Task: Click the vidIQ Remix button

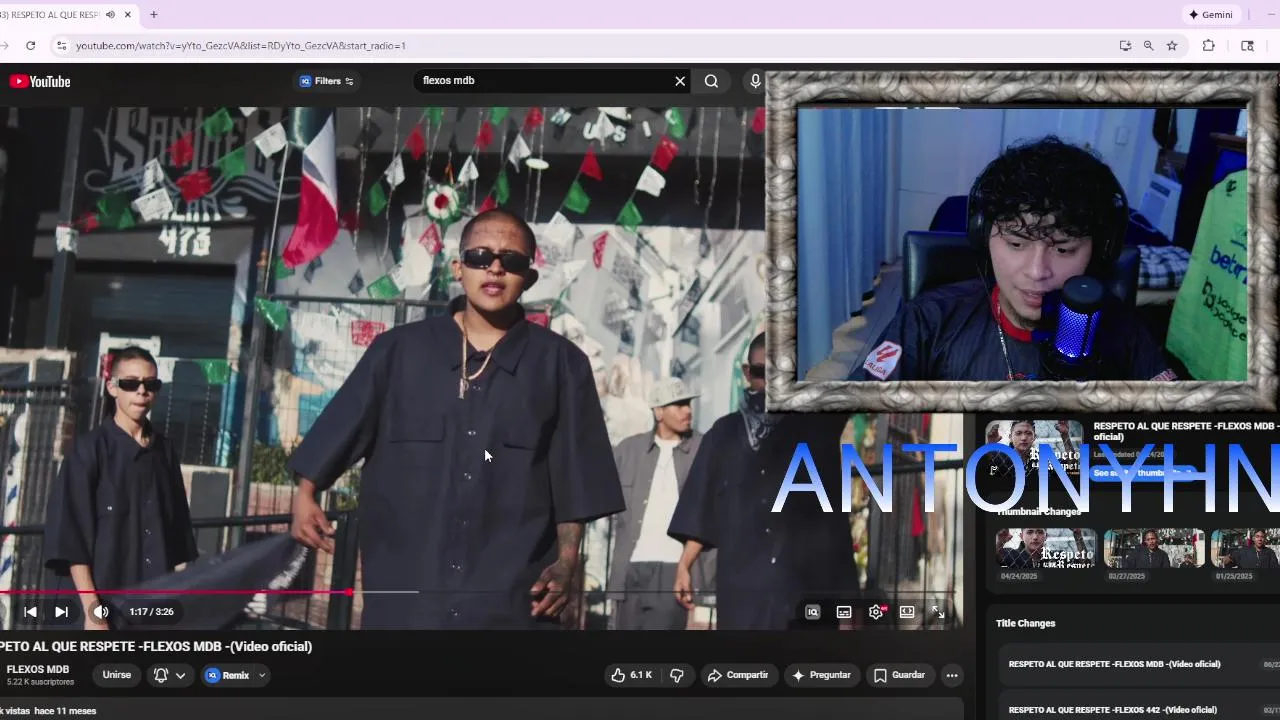Action: [x=228, y=675]
